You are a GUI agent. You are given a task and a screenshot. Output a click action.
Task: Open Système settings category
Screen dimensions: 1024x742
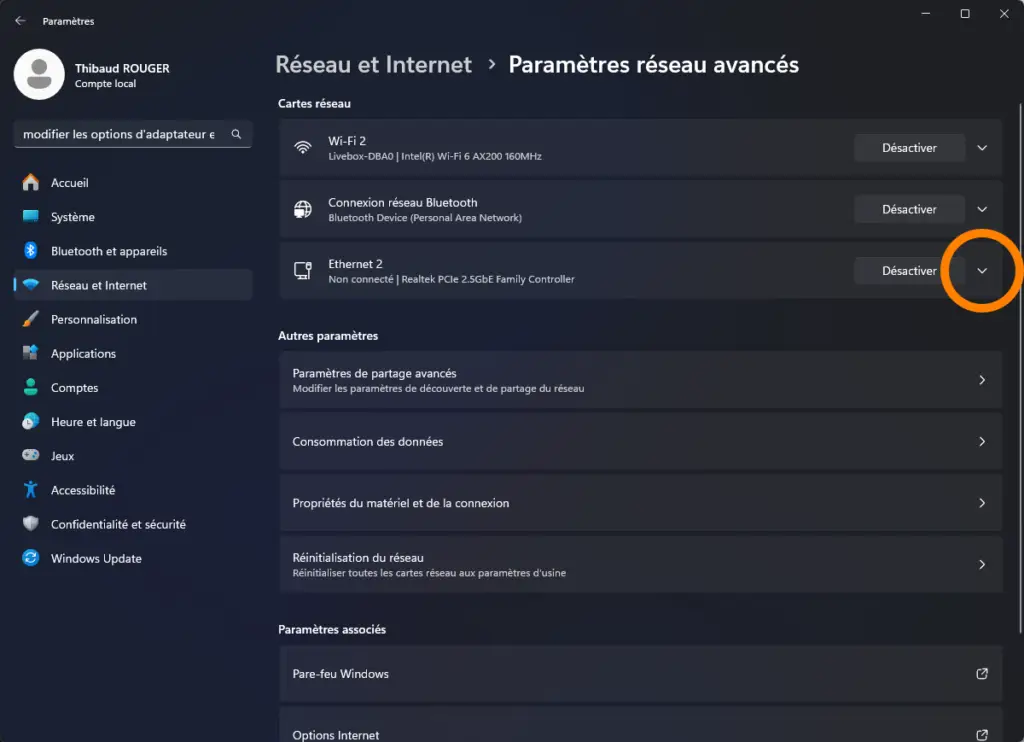[x=133, y=217]
